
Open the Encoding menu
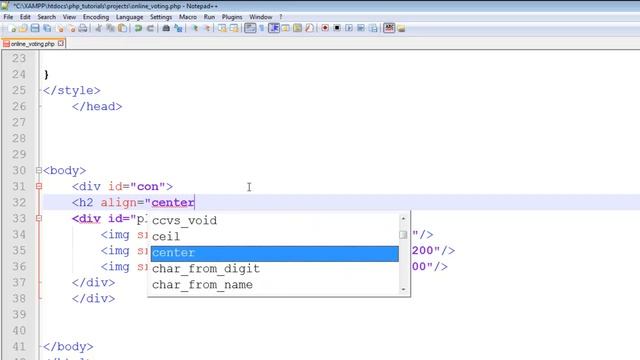point(96,17)
